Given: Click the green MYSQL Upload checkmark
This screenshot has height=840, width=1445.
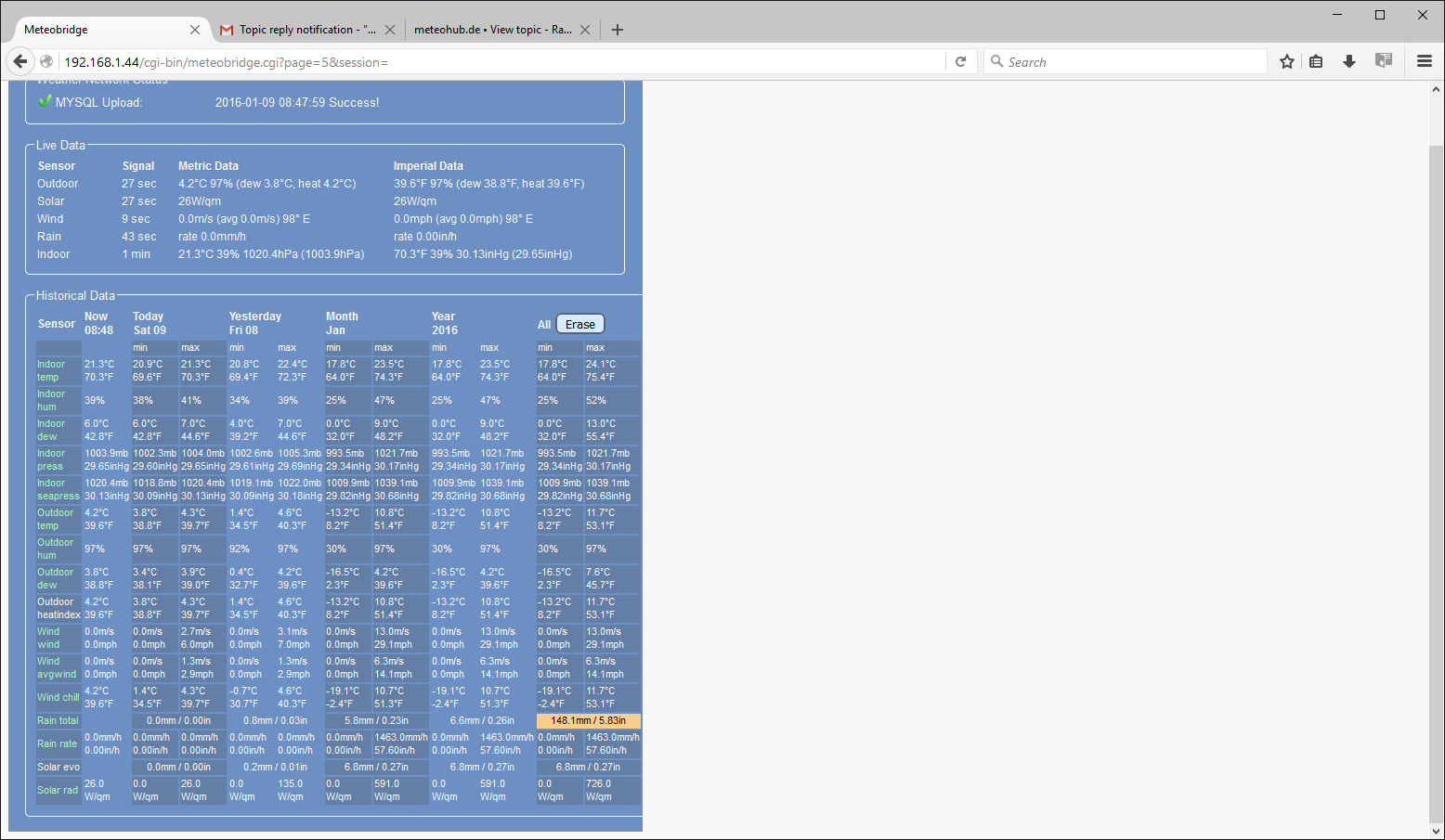Looking at the screenshot, I should click(44, 102).
